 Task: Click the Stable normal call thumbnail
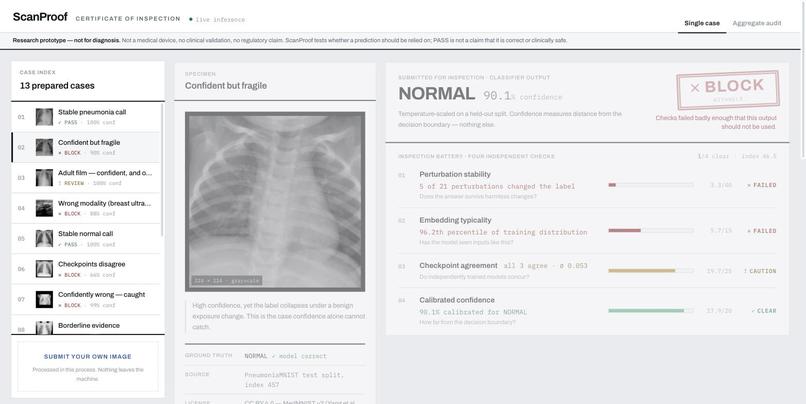click(44, 238)
